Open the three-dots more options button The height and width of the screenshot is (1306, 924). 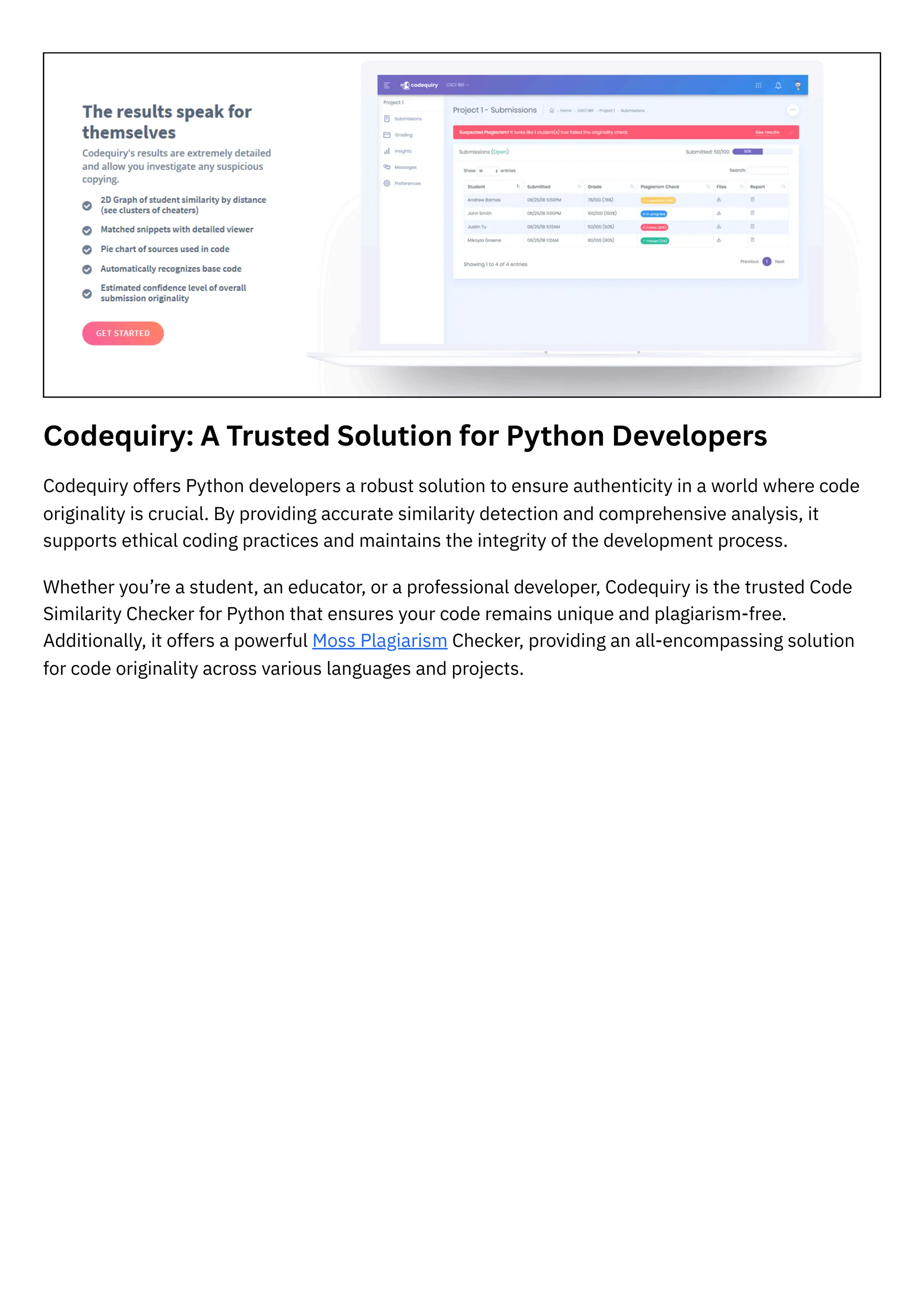coord(793,110)
